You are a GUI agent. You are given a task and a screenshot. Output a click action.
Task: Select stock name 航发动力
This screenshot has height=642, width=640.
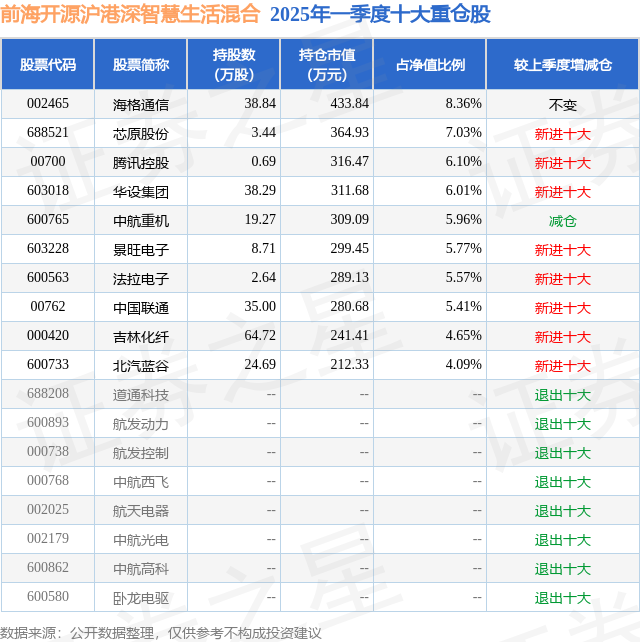point(141,425)
